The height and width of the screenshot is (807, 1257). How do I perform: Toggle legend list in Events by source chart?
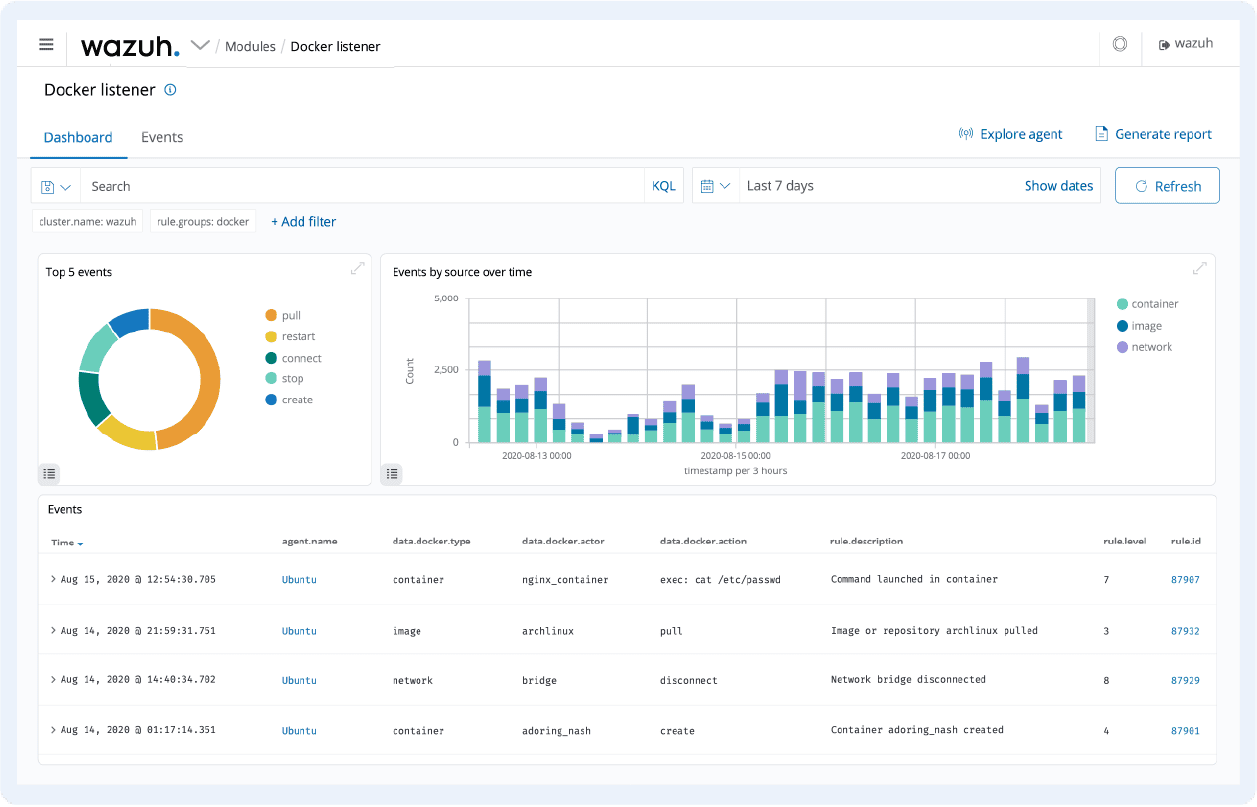(x=392, y=473)
